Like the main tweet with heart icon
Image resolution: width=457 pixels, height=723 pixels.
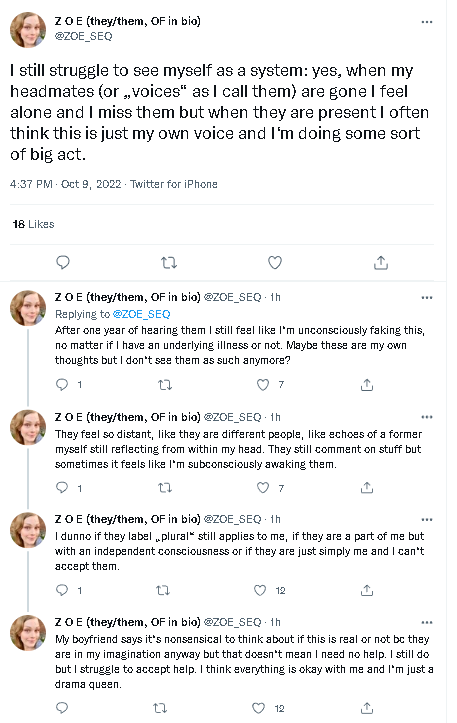(x=275, y=262)
